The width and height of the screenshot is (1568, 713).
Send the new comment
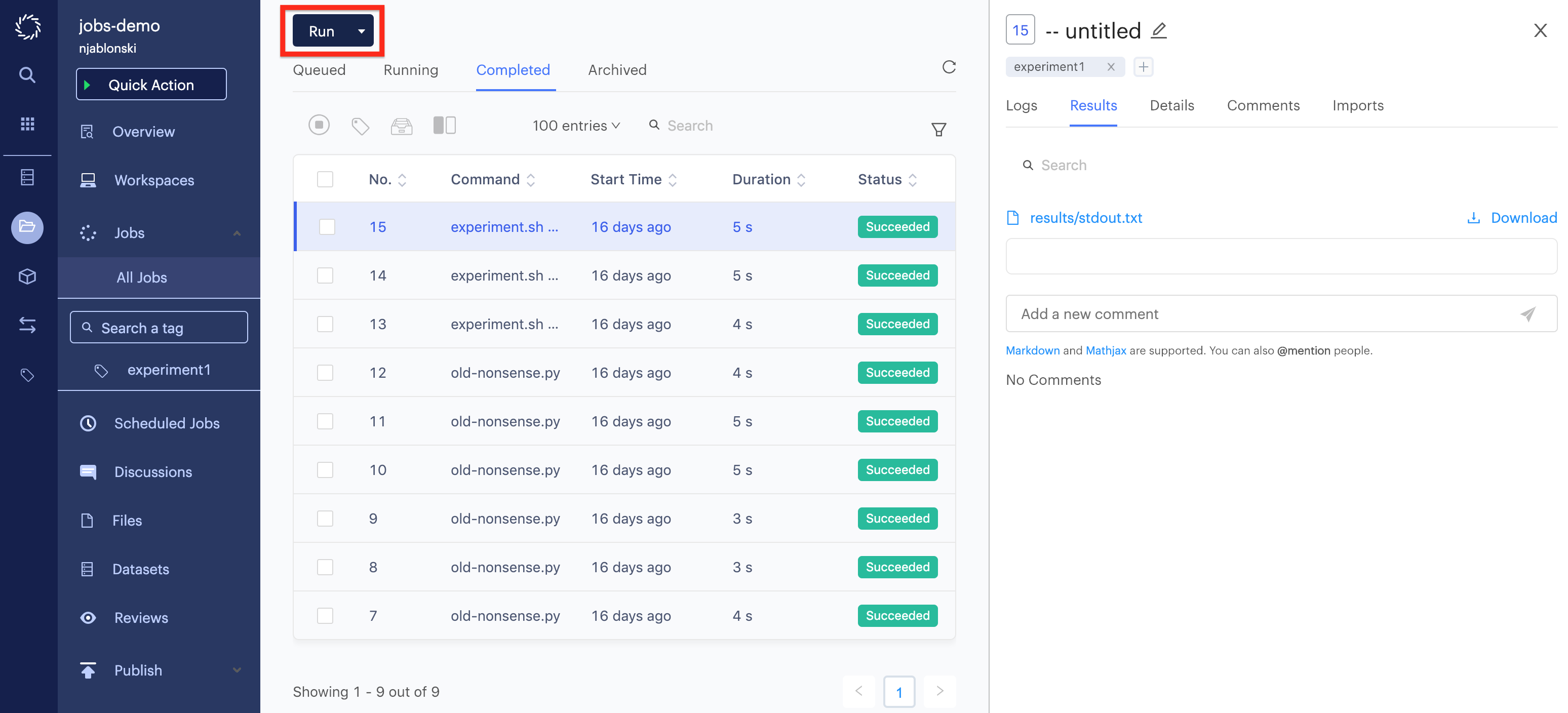1528,314
